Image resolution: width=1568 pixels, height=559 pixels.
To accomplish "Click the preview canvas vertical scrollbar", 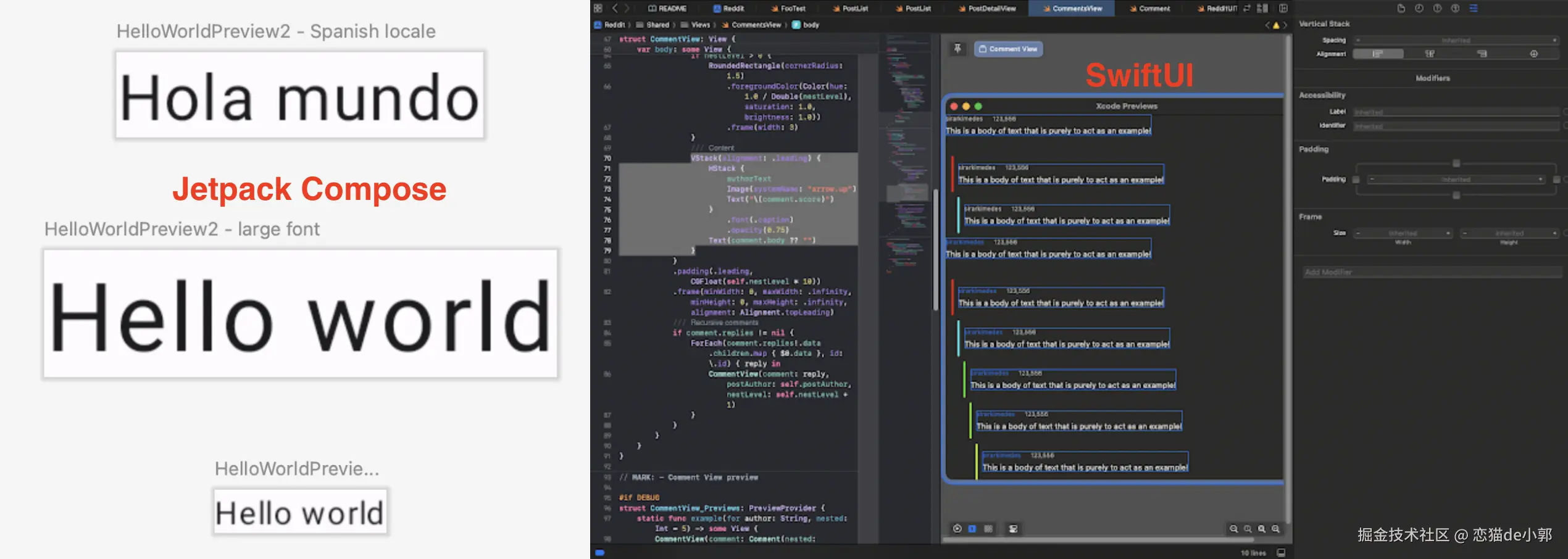I will tap(1288, 281).
